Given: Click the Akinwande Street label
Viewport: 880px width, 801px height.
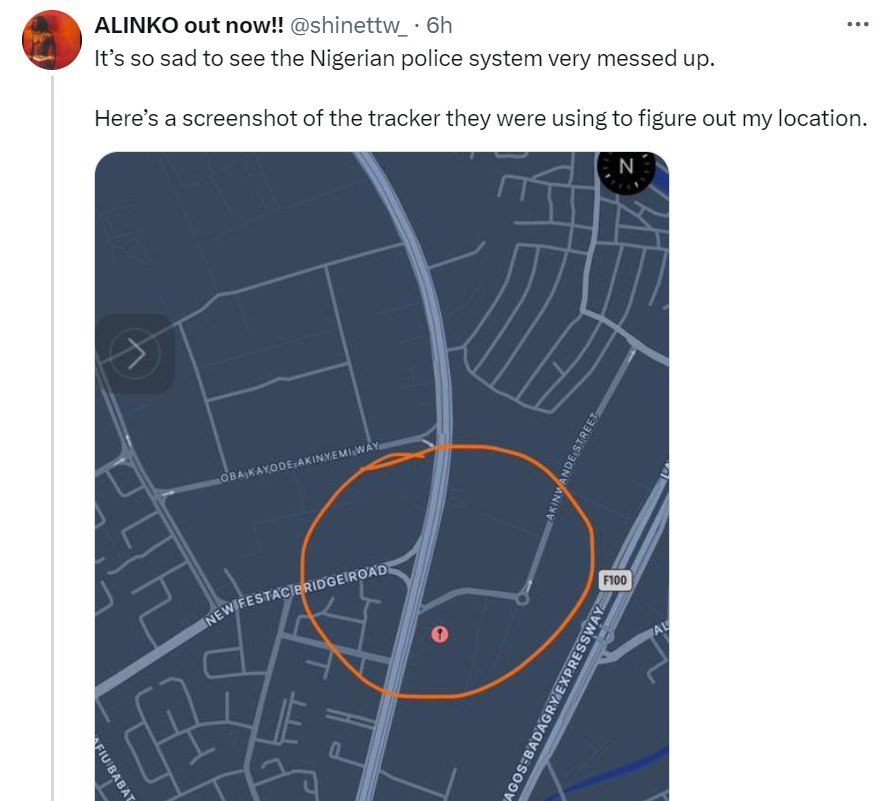Looking at the screenshot, I should (x=572, y=466).
